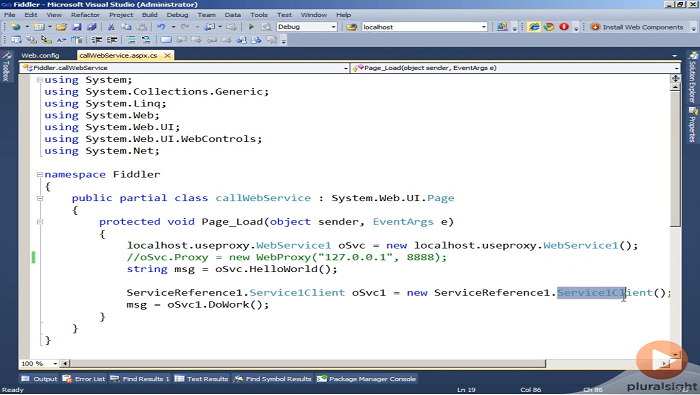Open the Test Results panel tab
The width and height of the screenshot is (700, 395).
pos(202,379)
